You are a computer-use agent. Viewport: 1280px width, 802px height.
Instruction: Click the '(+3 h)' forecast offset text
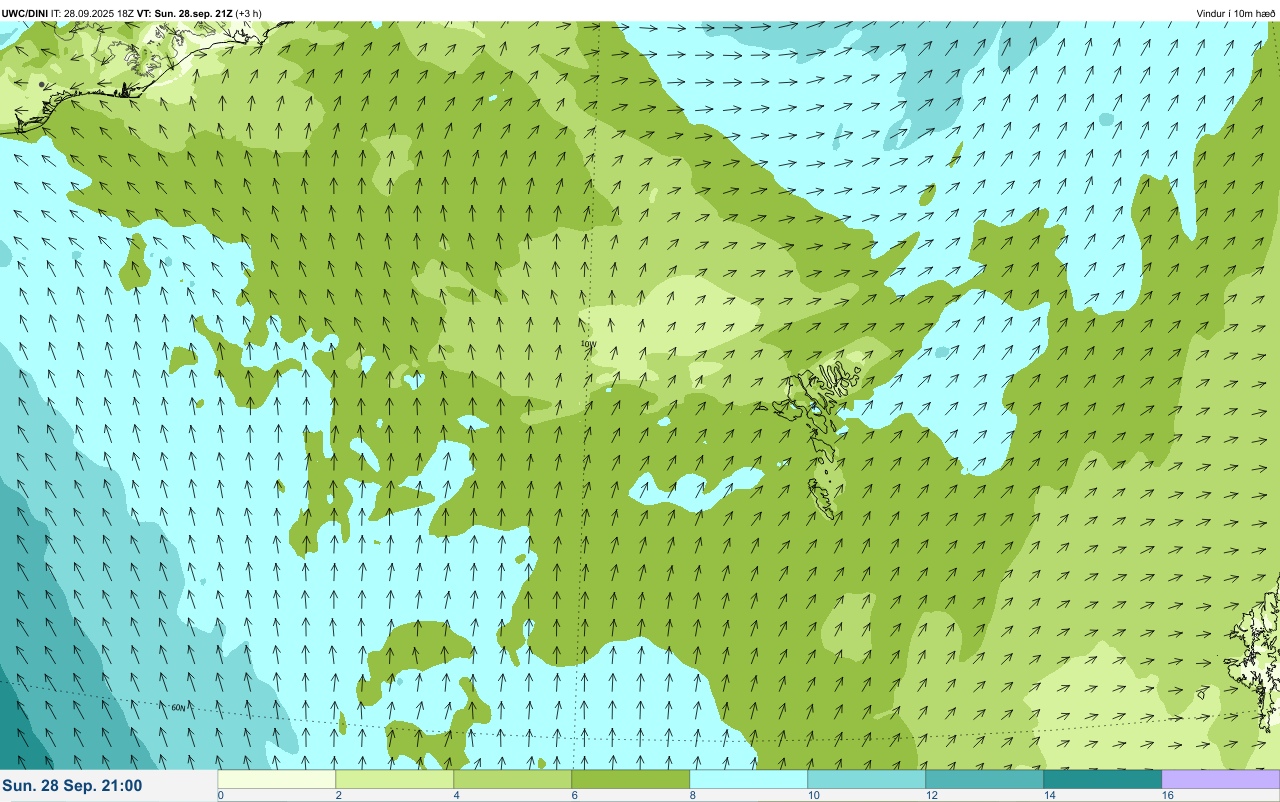coord(249,13)
